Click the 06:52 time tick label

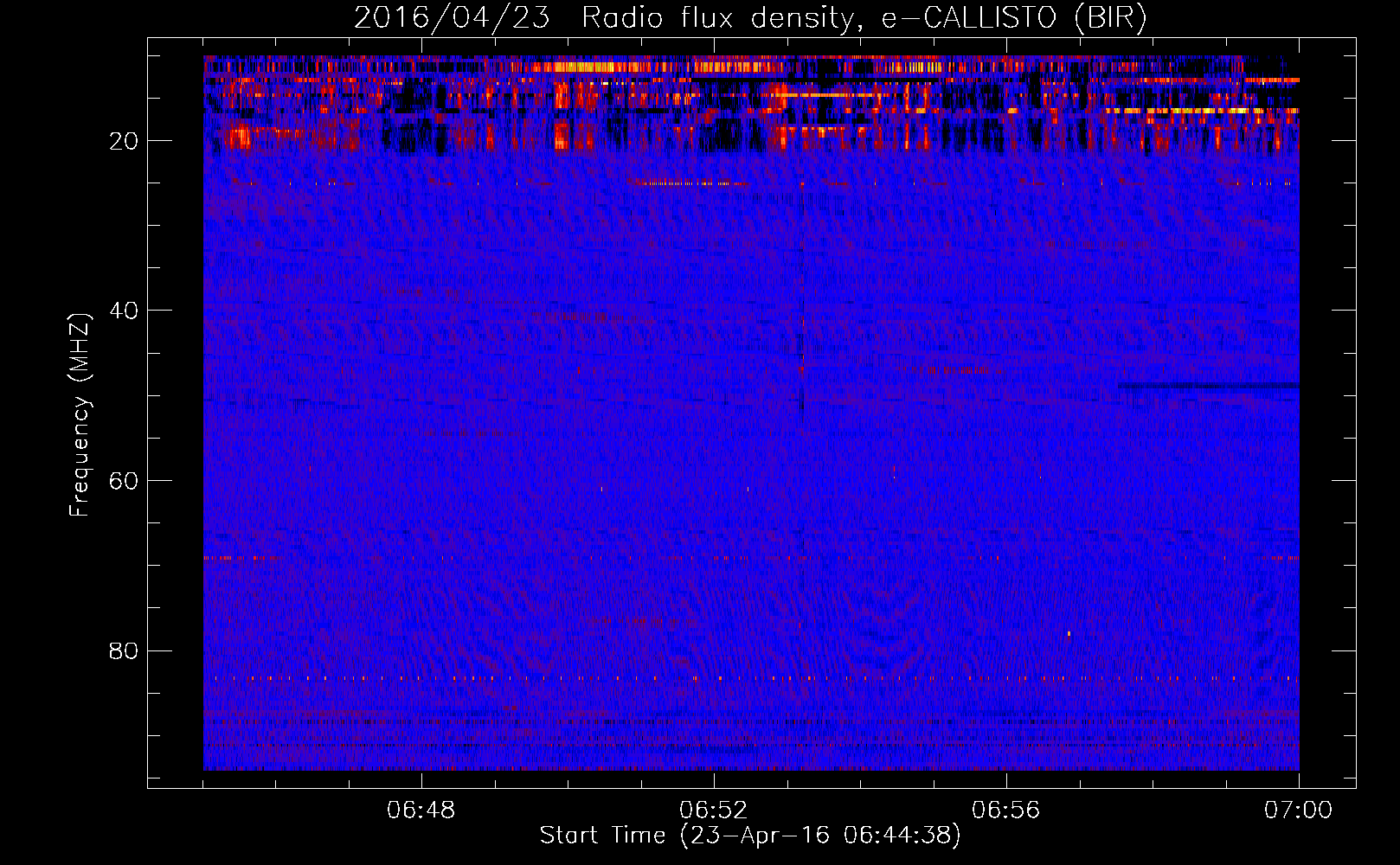714,811
